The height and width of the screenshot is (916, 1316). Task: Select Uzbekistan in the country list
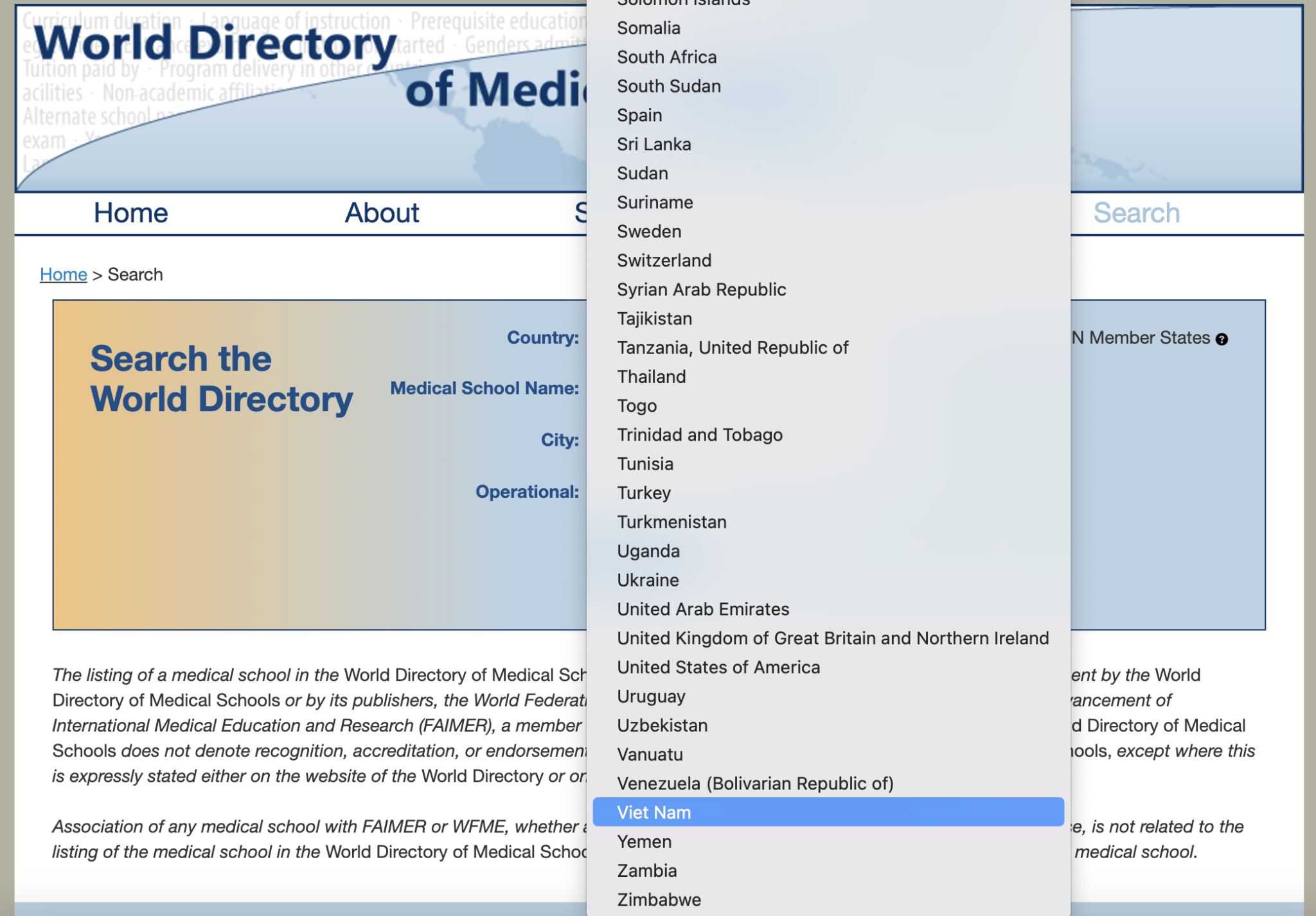828,725
